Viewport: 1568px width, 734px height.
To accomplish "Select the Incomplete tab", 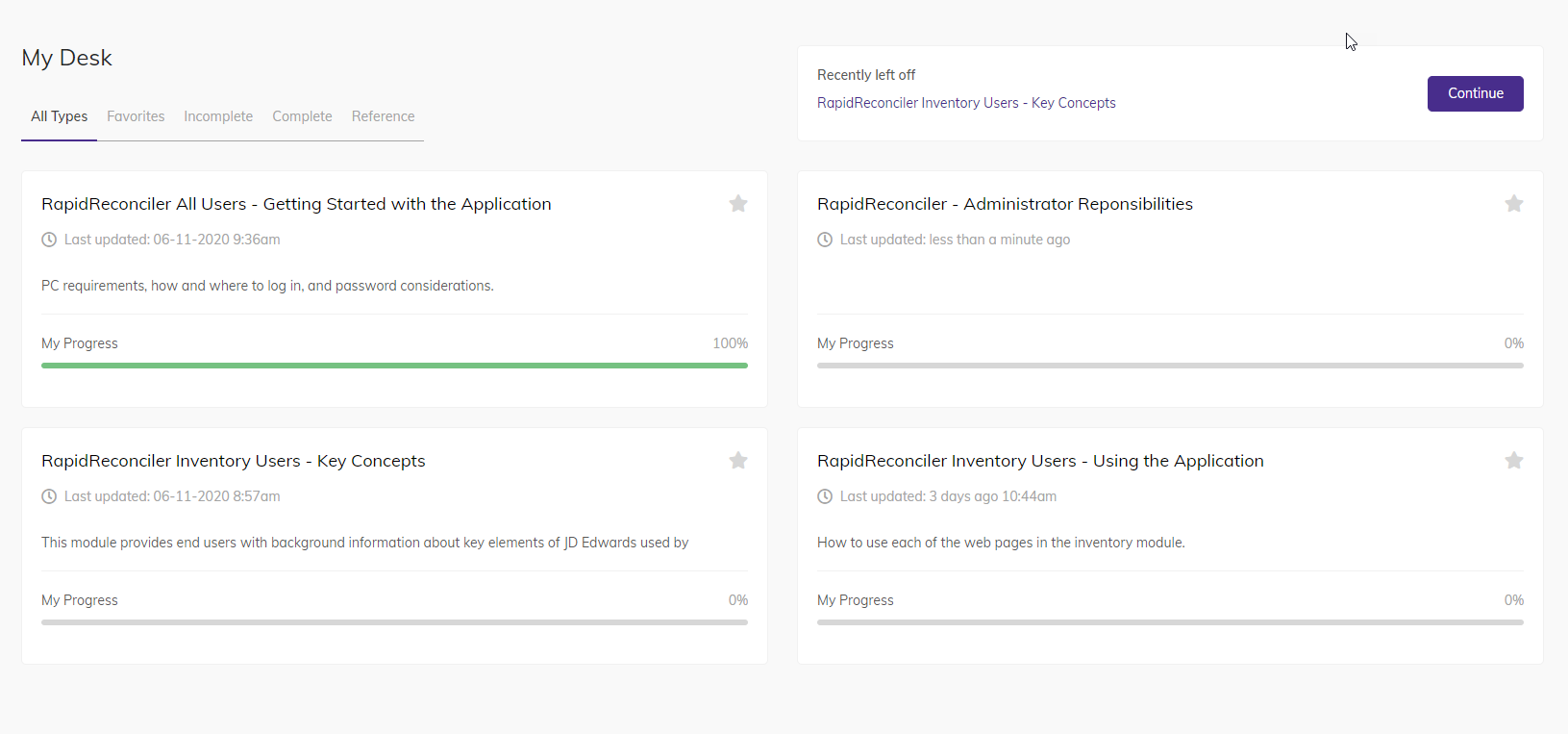I will click(x=218, y=116).
